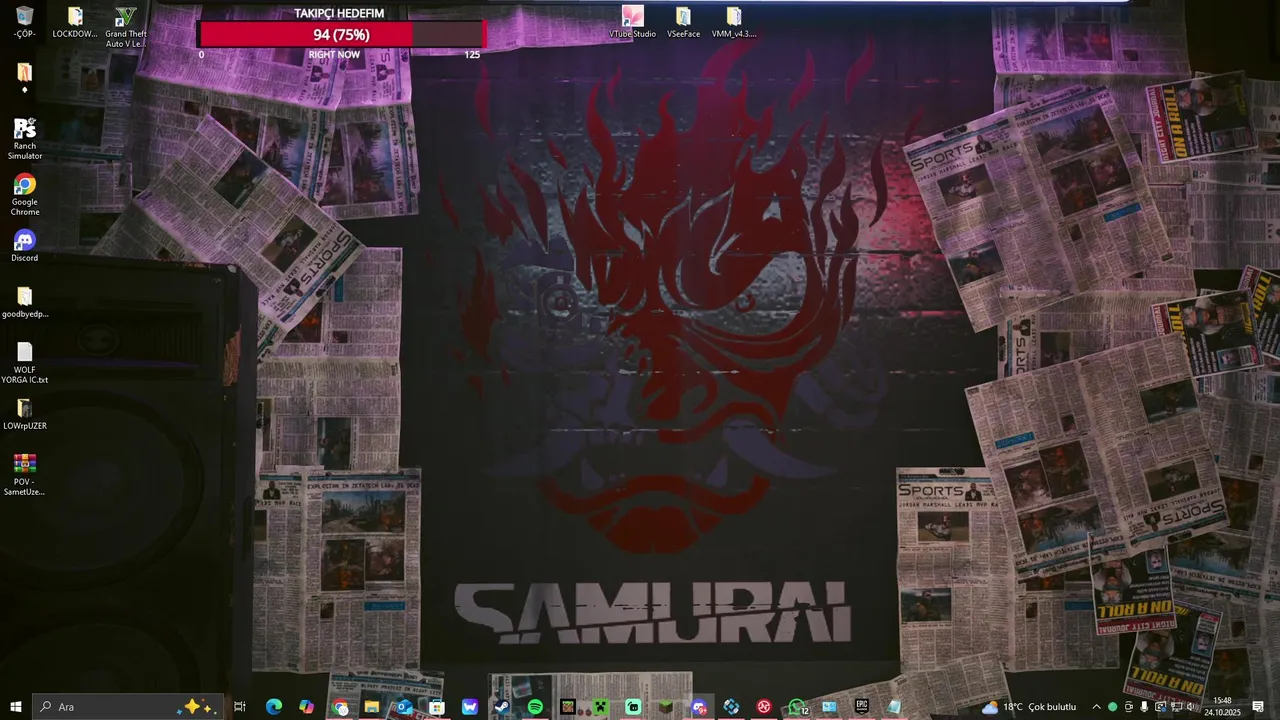Screen dimensions: 1280x720
Task: Open the Recycle Bin (-ÇÖP-) icon
Action: pos(25,22)
